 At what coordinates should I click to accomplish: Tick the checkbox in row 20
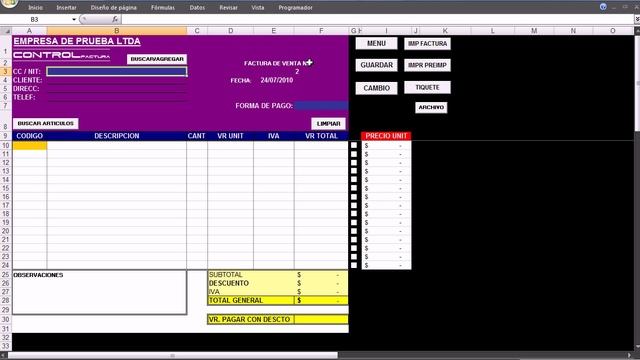coord(354,231)
